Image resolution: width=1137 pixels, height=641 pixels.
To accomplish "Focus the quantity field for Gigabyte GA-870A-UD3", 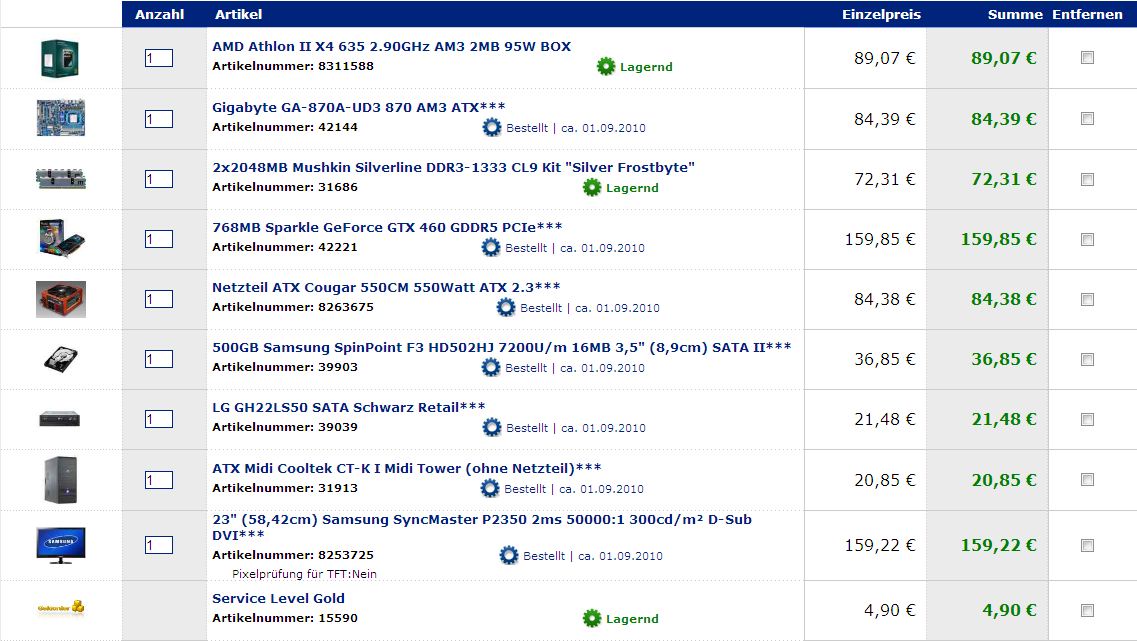I will 159,119.
